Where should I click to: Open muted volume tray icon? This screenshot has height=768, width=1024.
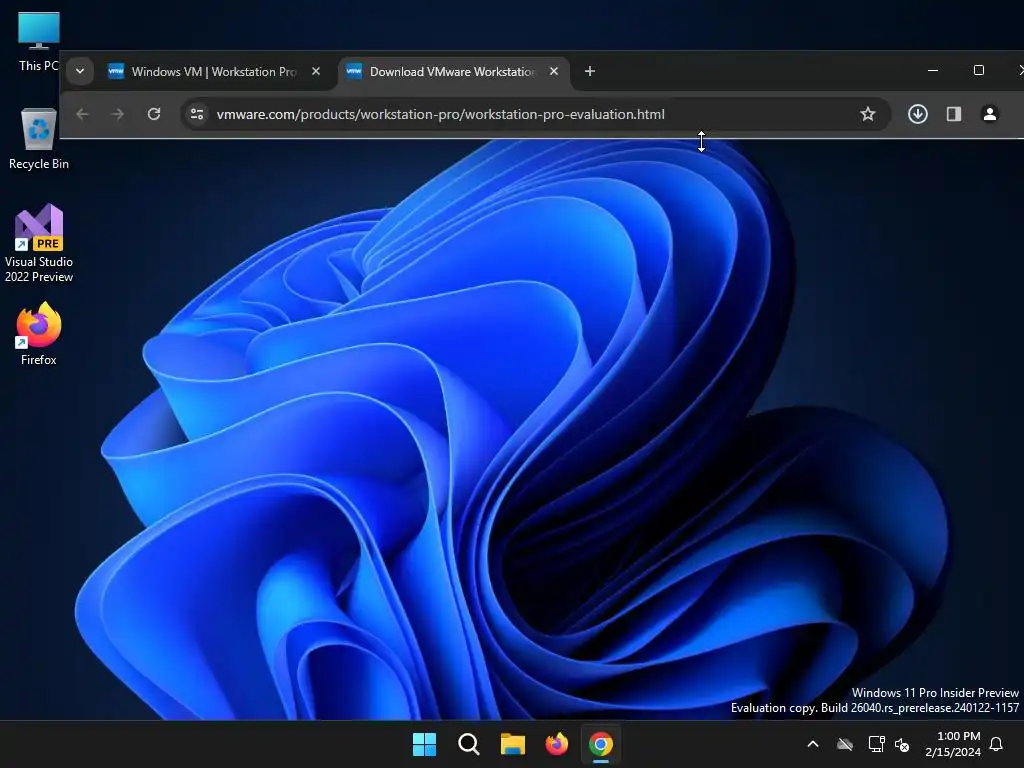(x=902, y=744)
